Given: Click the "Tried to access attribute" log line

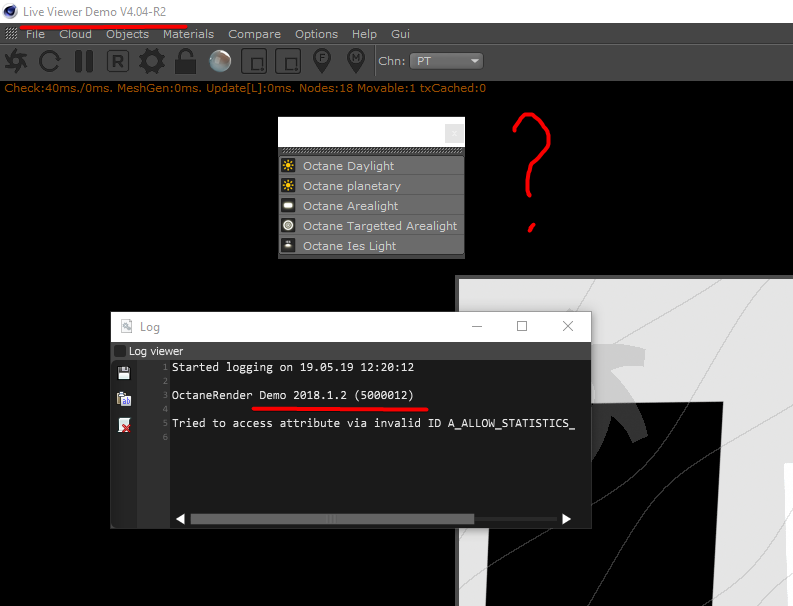Looking at the screenshot, I should pos(373,423).
